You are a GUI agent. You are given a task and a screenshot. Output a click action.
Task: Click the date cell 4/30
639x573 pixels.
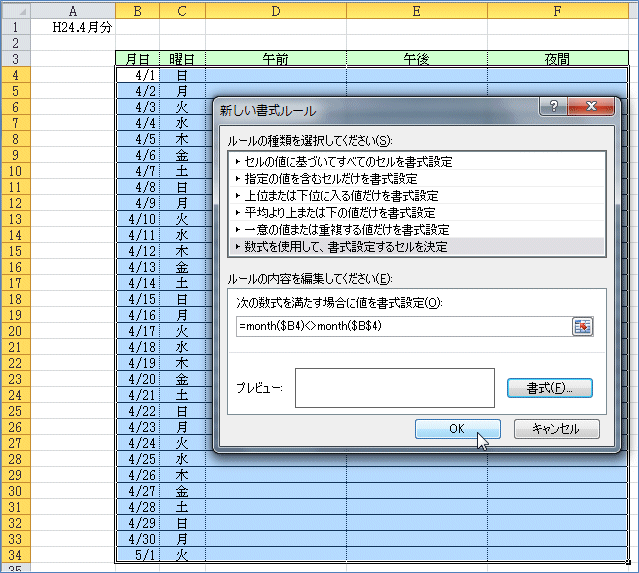coord(137,539)
